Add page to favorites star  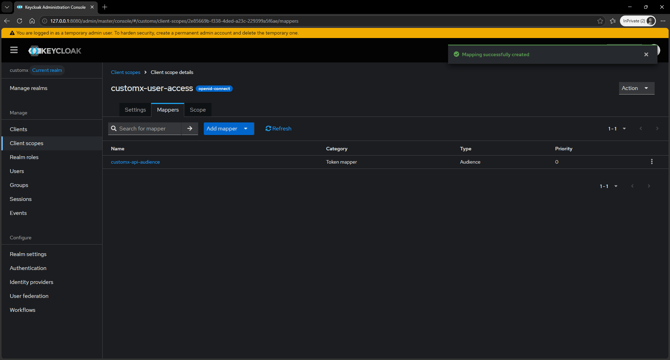(x=600, y=21)
